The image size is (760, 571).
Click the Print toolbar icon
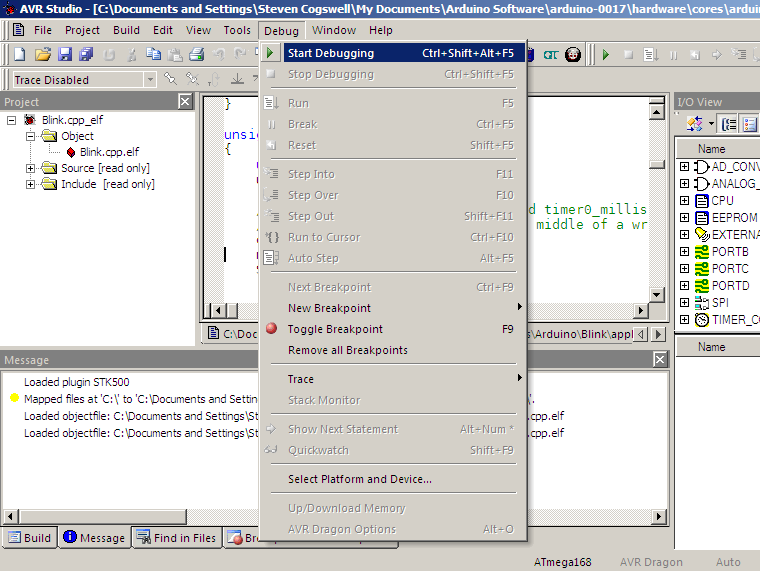click(x=197, y=54)
